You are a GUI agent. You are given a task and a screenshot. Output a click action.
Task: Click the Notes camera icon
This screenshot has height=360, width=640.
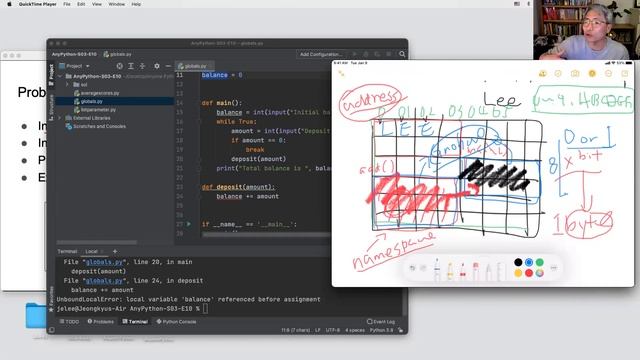coord(575,73)
